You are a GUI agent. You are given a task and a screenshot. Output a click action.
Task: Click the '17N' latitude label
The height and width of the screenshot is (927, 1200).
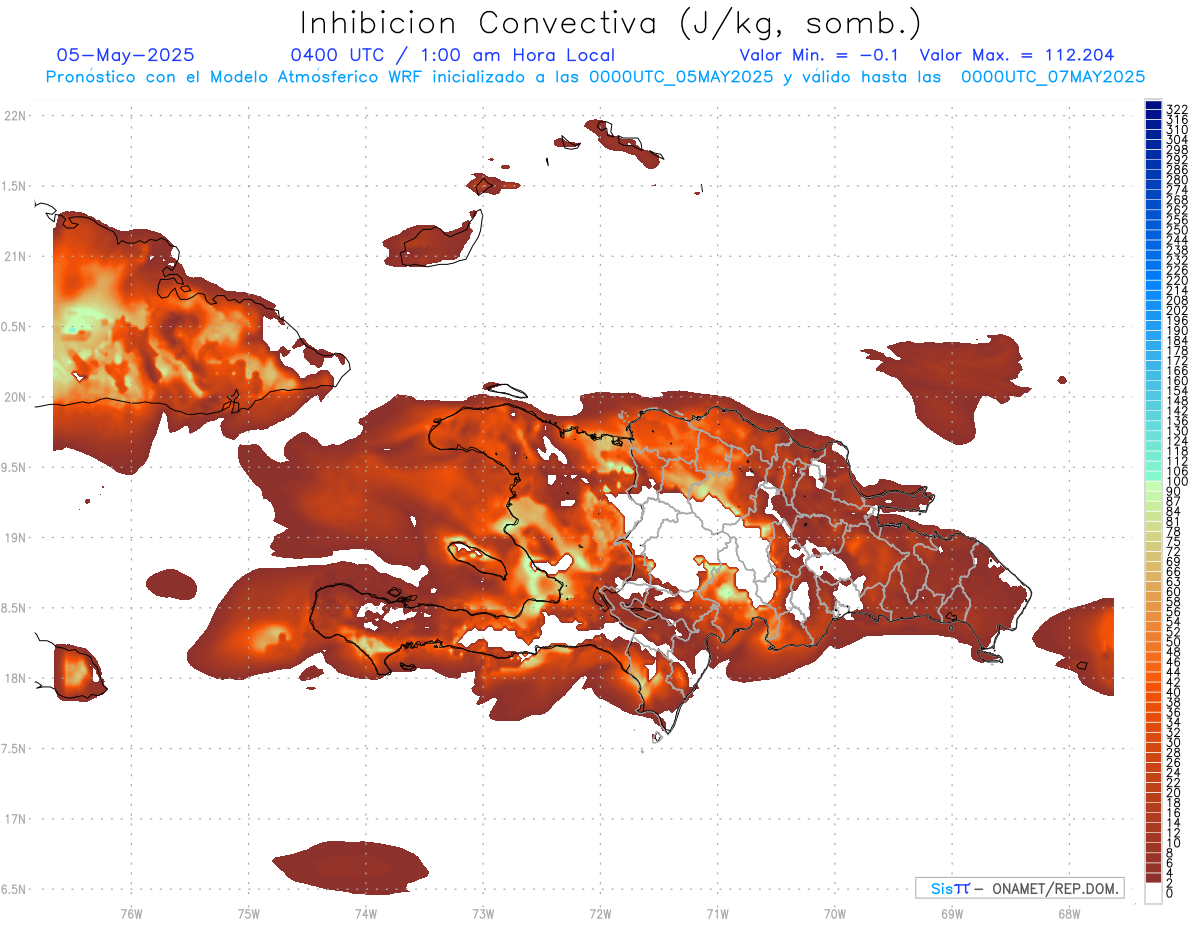point(15,819)
